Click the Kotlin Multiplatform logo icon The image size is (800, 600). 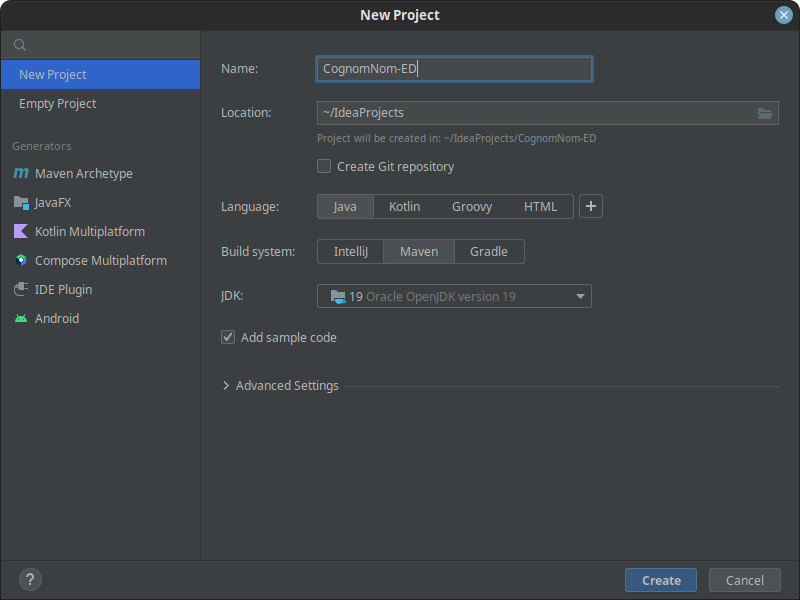[x=21, y=232]
